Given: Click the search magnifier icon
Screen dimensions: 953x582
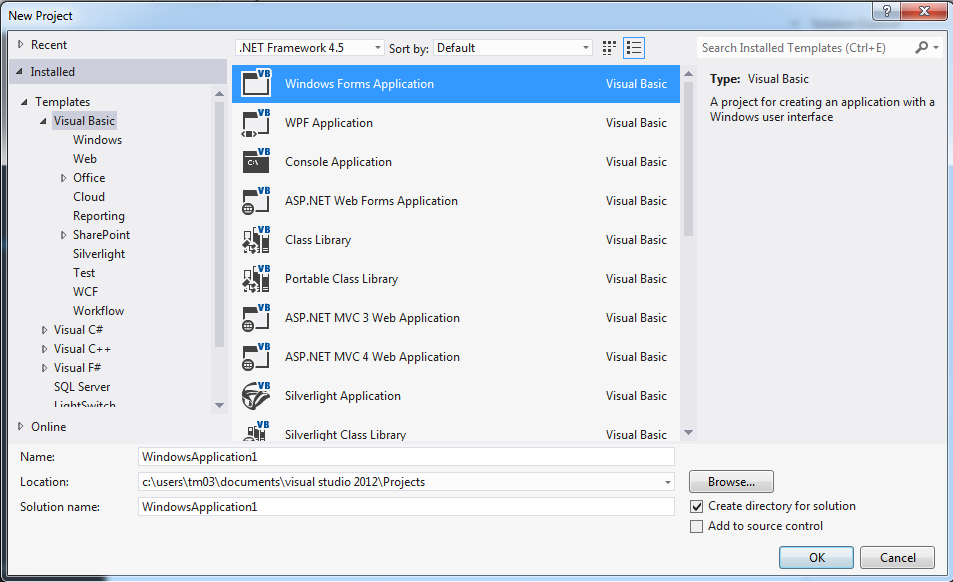Looking at the screenshot, I should [x=921, y=47].
